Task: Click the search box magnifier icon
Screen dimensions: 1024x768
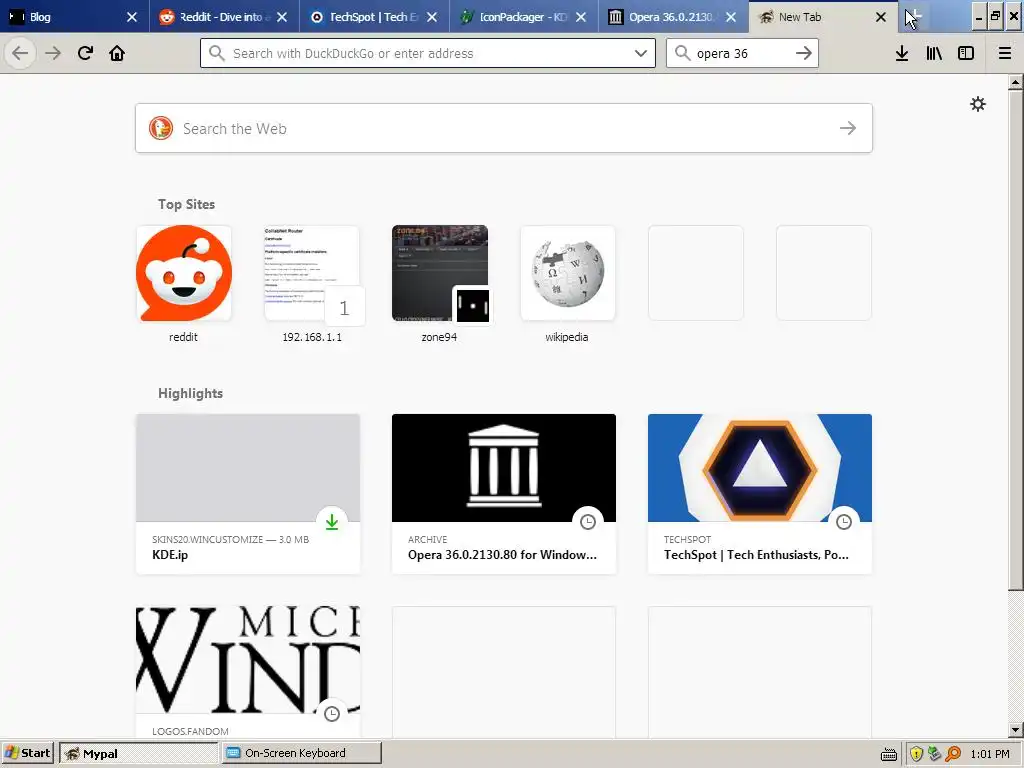Action: coord(682,53)
